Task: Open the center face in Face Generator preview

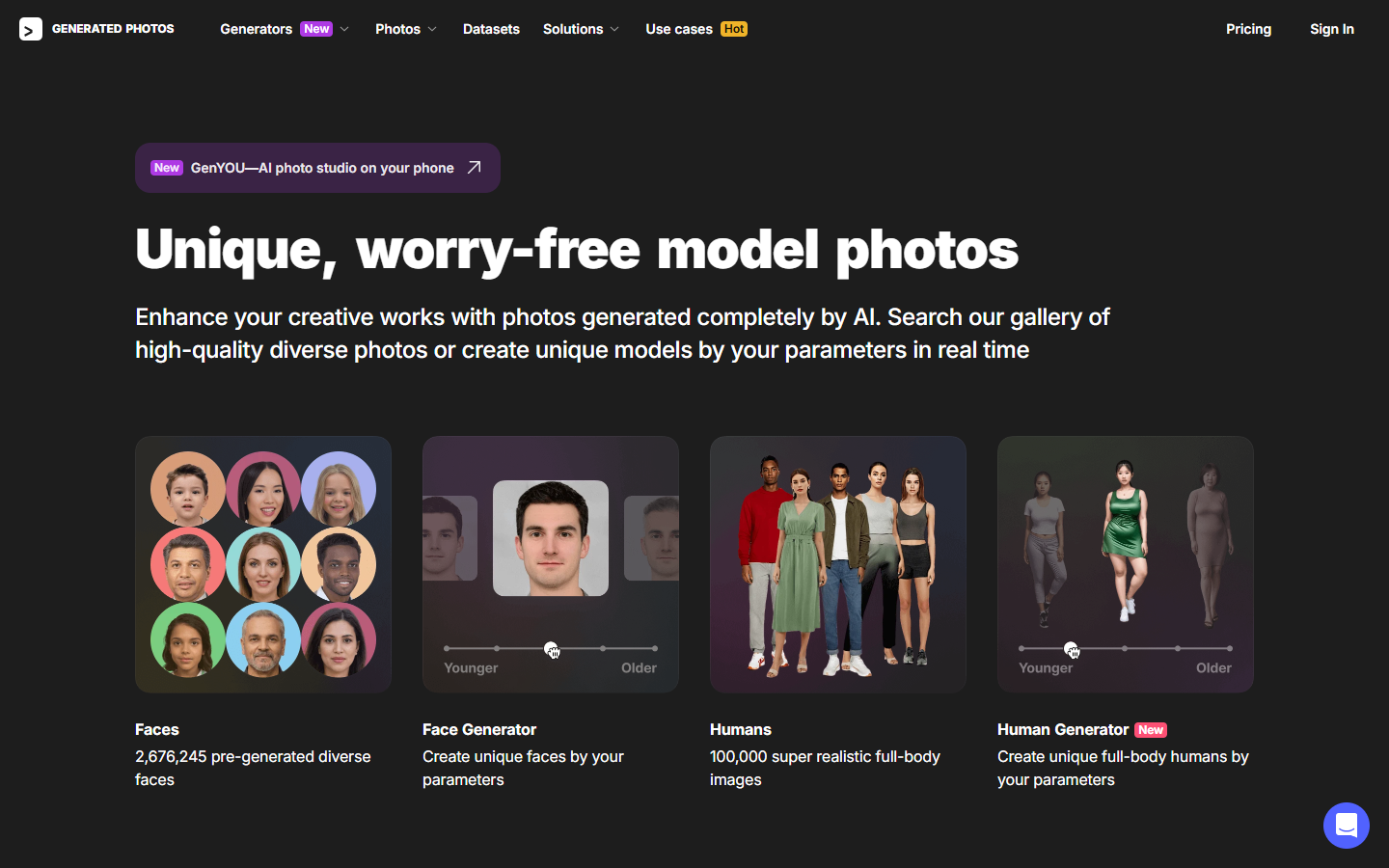Action: (551, 538)
